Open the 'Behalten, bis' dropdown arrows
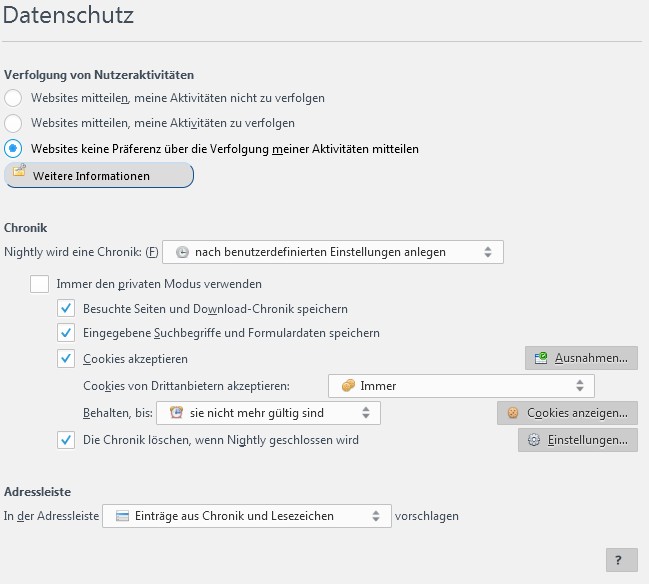649x584 pixels. (x=366, y=412)
